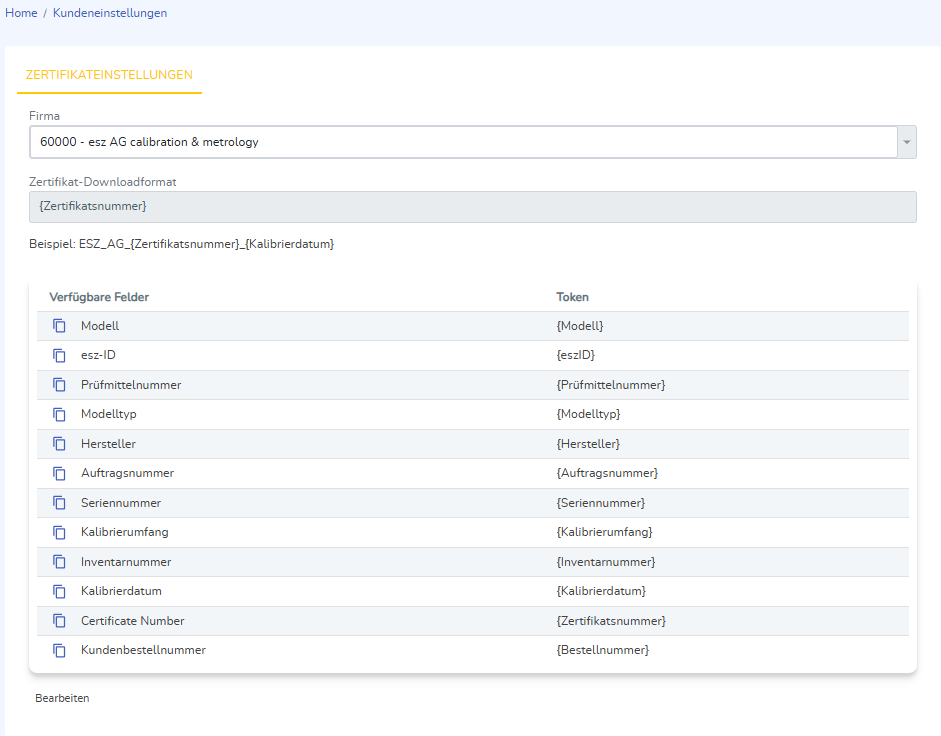Select the {Kalibrierdatum} token in the table
This screenshot has width=941, height=736.
pos(601,591)
